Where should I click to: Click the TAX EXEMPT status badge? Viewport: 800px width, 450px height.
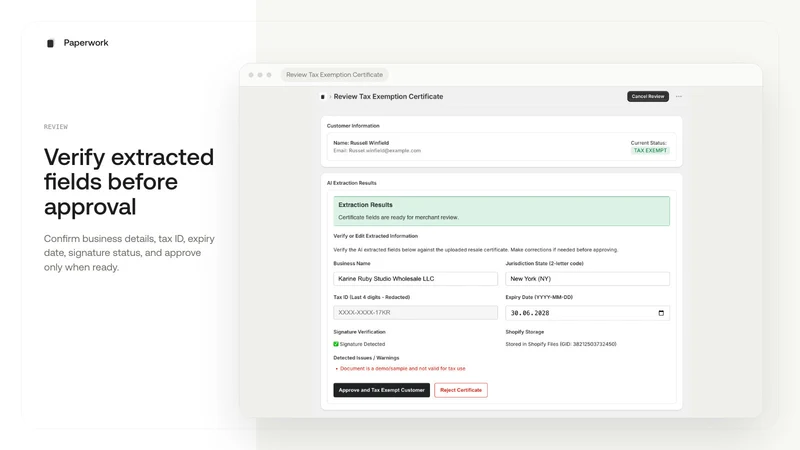click(x=650, y=151)
